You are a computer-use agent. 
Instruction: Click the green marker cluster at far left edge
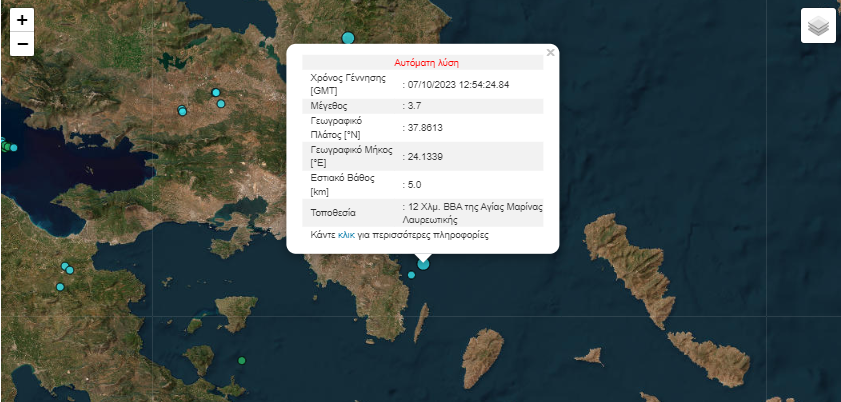click(x=8, y=147)
